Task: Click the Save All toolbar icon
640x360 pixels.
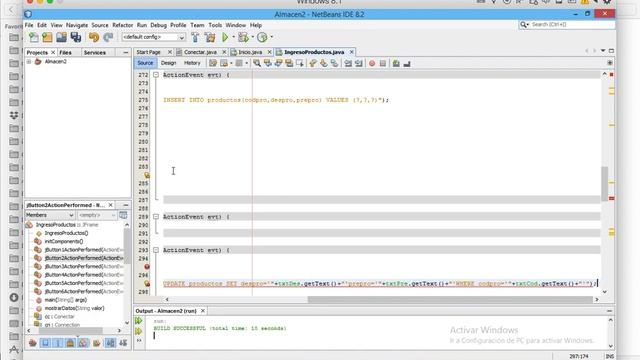Action: 76,37
